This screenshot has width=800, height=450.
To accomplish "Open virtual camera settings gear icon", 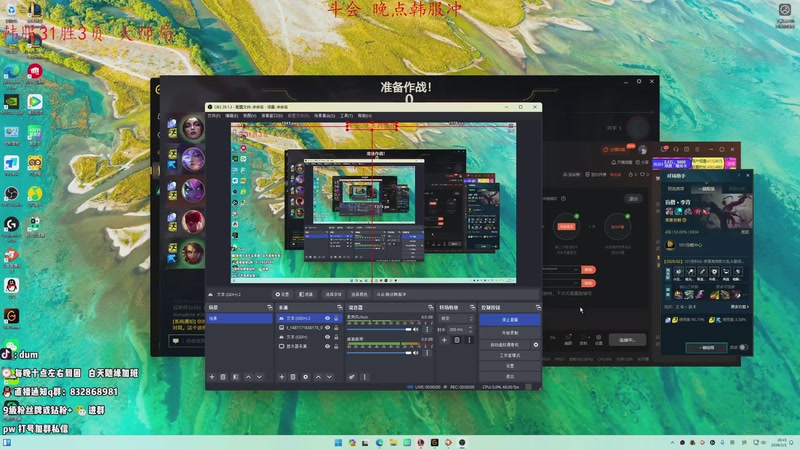I will (536, 344).
